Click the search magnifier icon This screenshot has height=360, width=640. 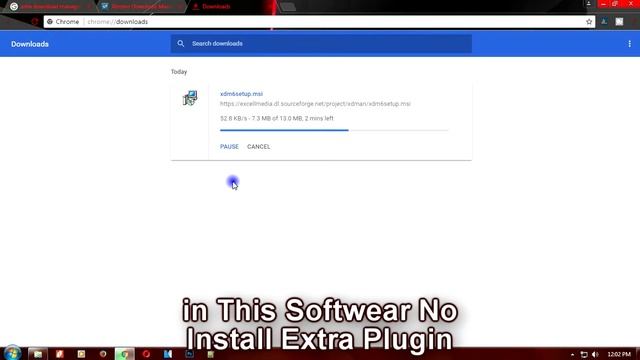tap(181, 44)
